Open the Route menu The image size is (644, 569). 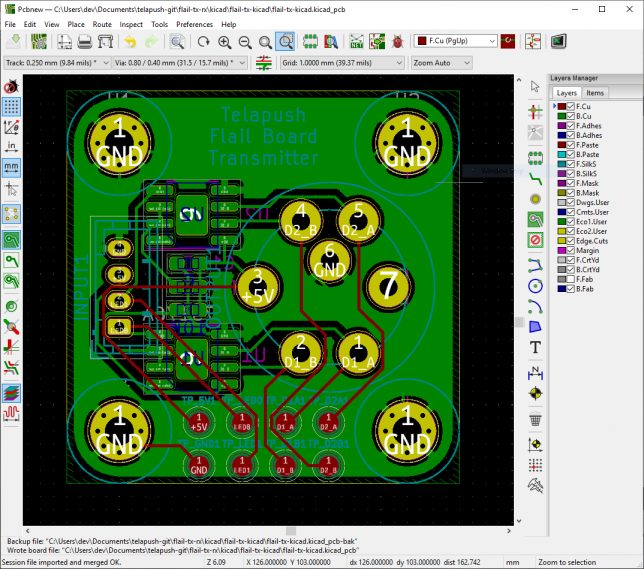pyautogui.click(x=102, y=24)
